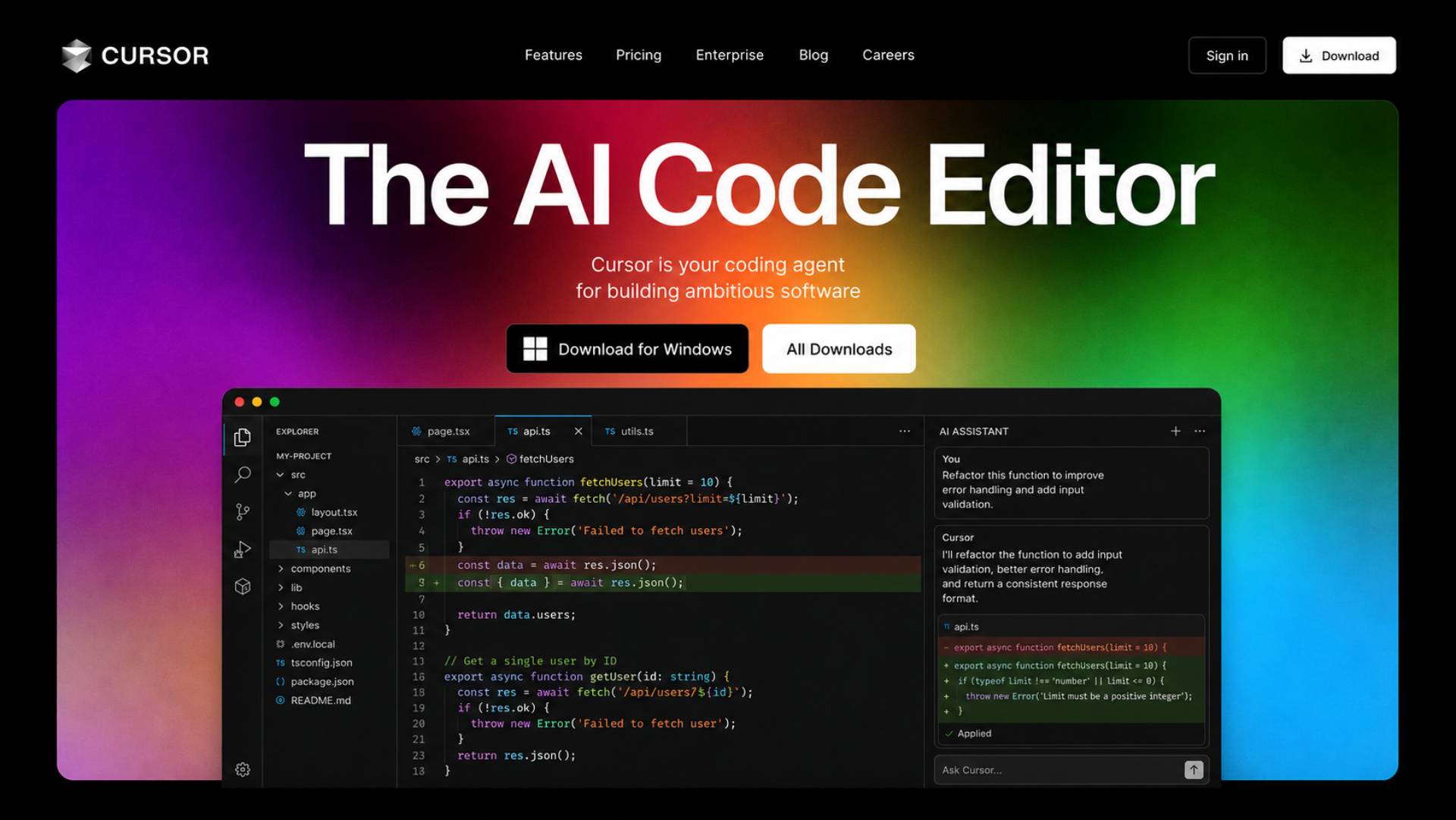Collapse the app folder chevron
This screenshot has width=1456, height=820.
pos(288,494)
